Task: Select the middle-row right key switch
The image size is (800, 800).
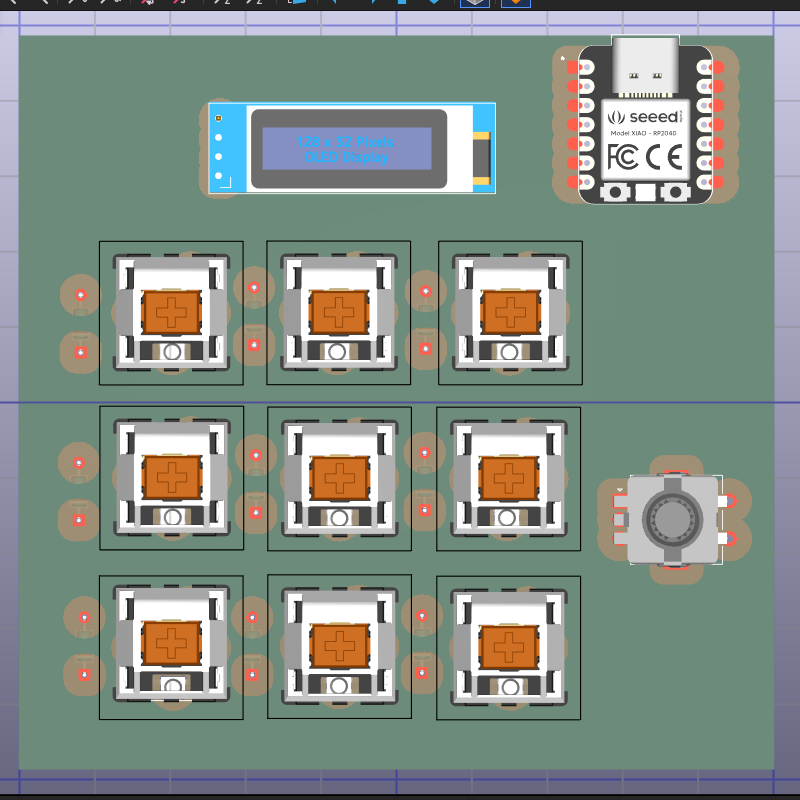Action: pos(509,479)
